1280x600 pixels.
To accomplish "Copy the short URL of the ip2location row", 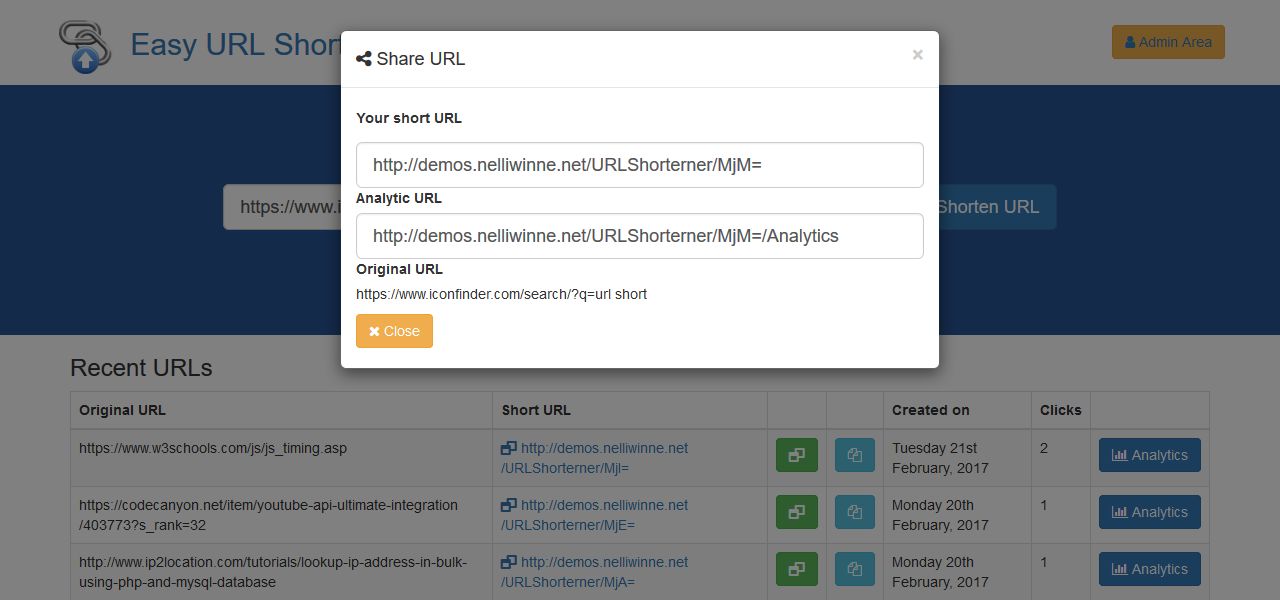I will click(x=854, y=569).
